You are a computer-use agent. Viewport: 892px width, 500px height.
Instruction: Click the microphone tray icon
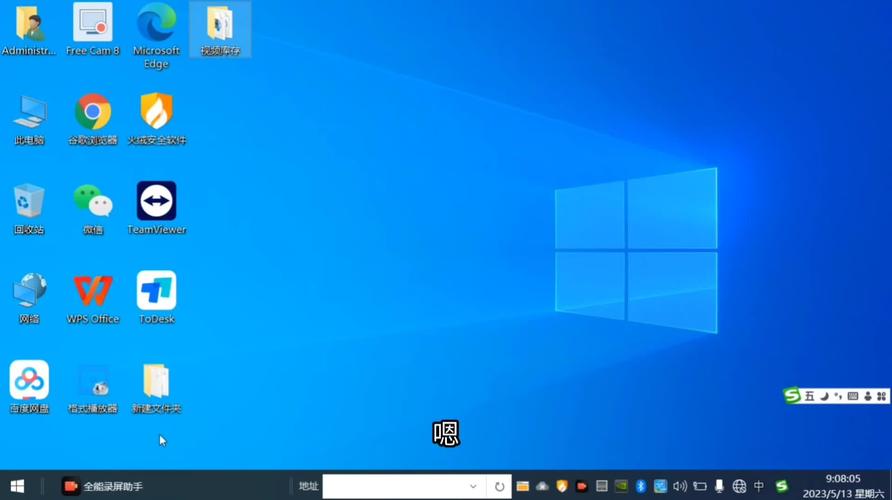coord(719,486)
